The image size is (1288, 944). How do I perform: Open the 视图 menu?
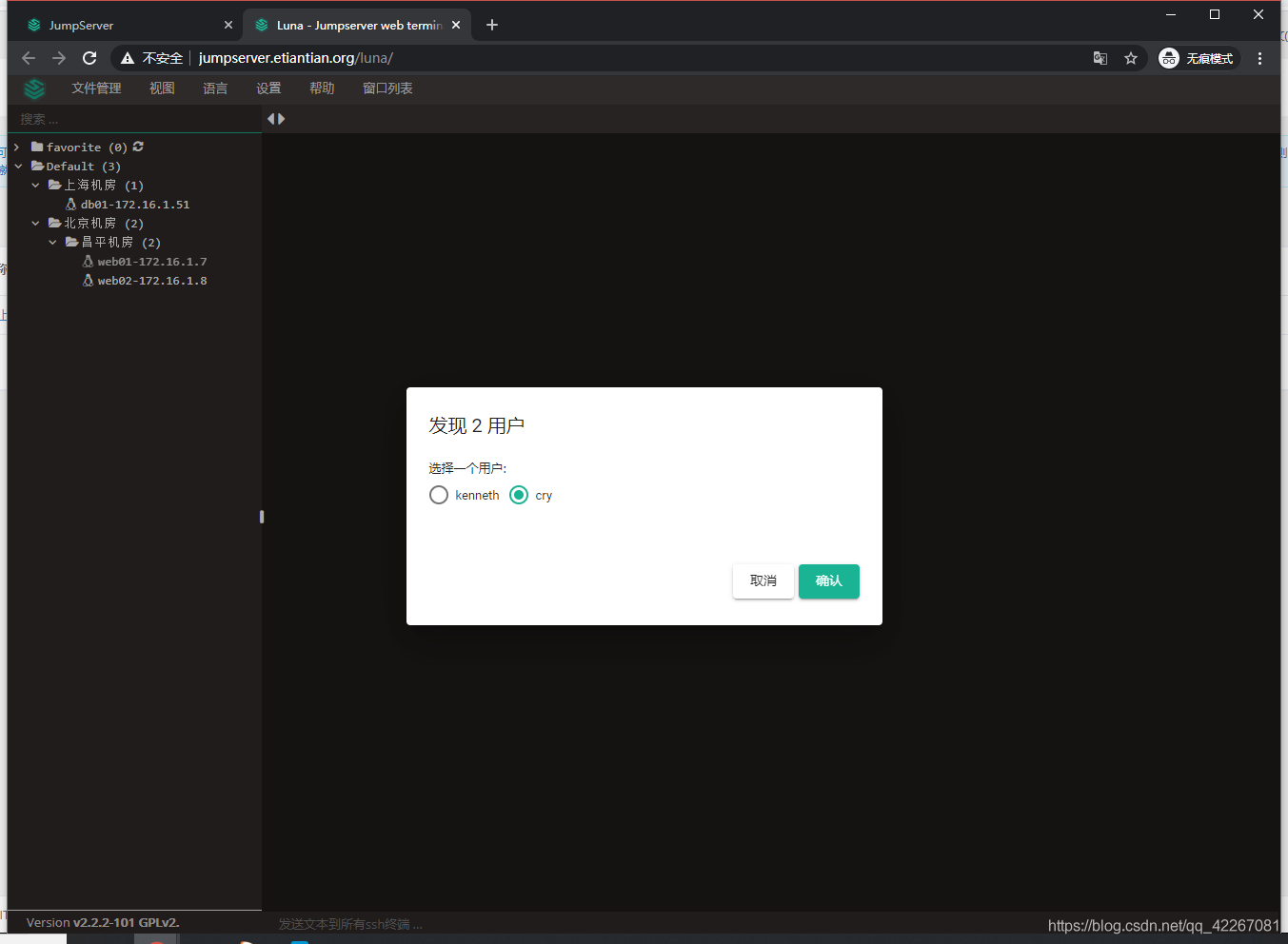162,88
